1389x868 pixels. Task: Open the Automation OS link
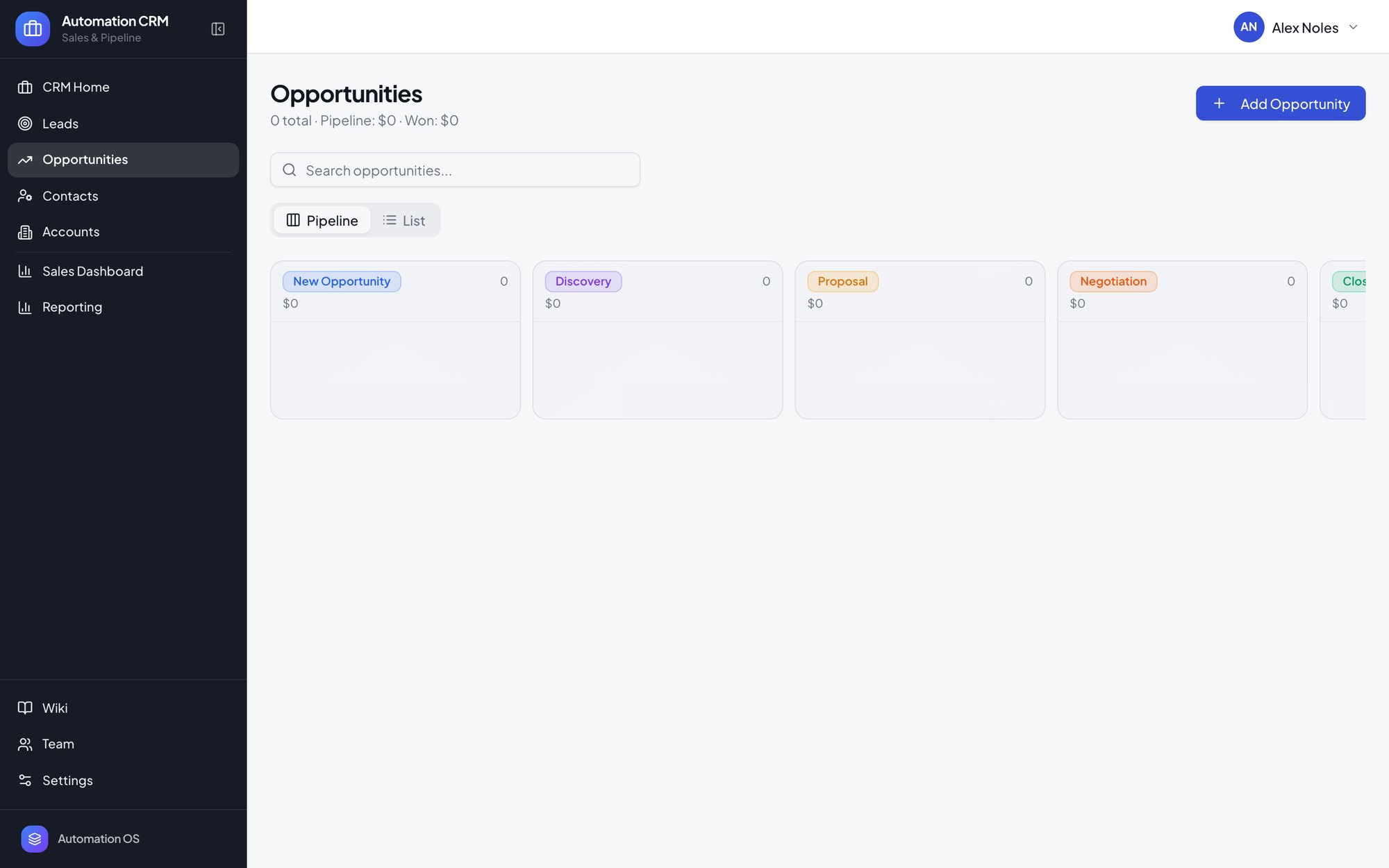tap(123, 839)
